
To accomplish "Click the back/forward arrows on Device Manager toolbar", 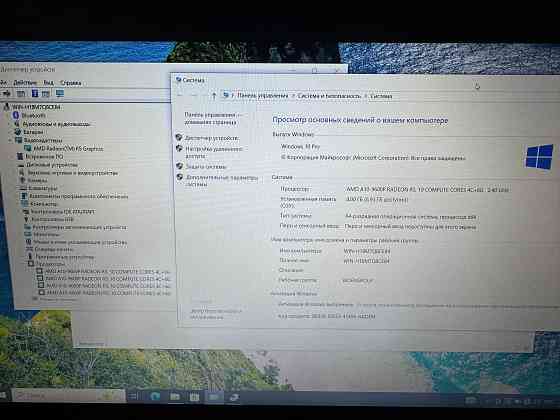I will pyautogui.click(x=6, y=93).
